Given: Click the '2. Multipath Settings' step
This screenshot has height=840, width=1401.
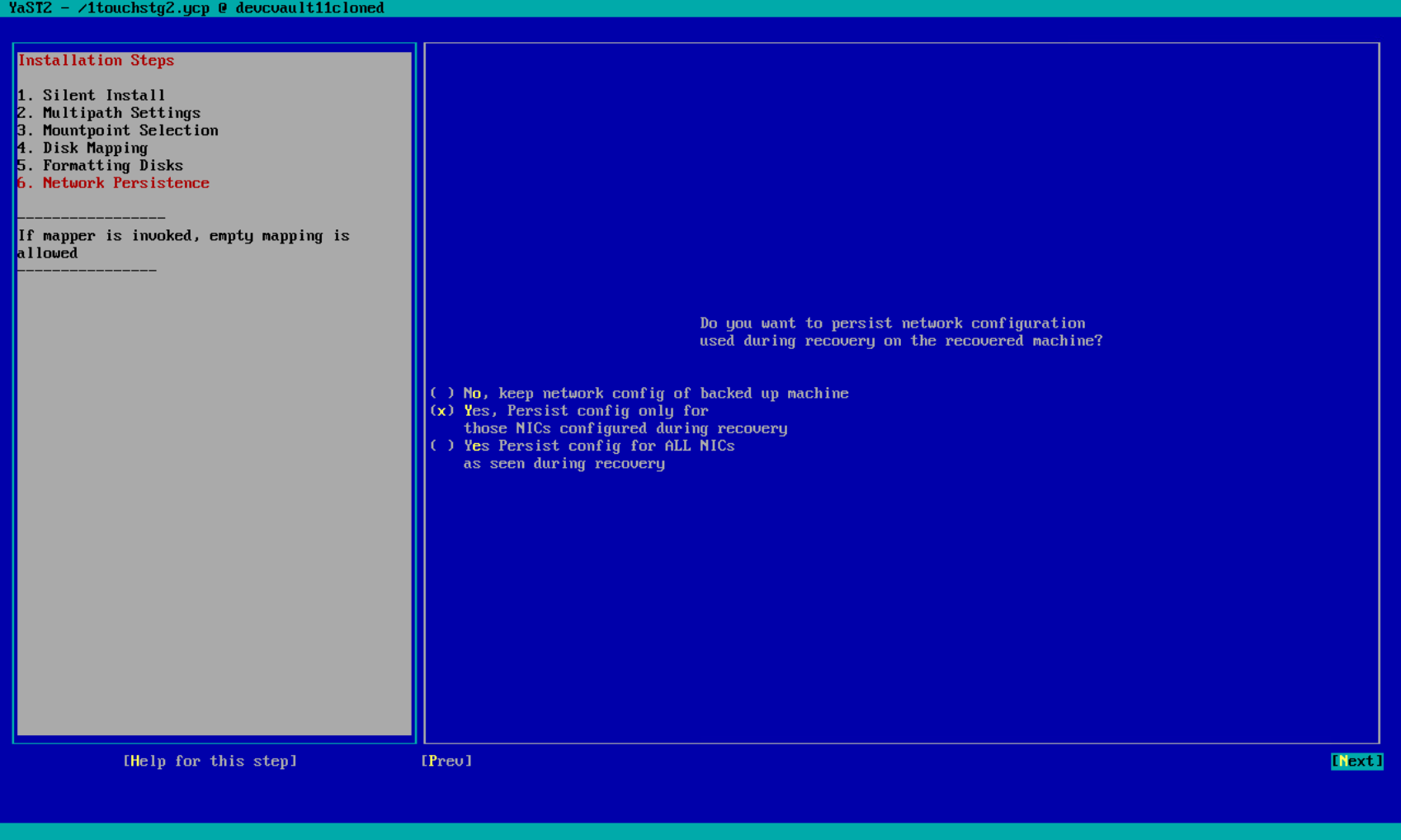Looking at the screenshot, I should (109, 113).
